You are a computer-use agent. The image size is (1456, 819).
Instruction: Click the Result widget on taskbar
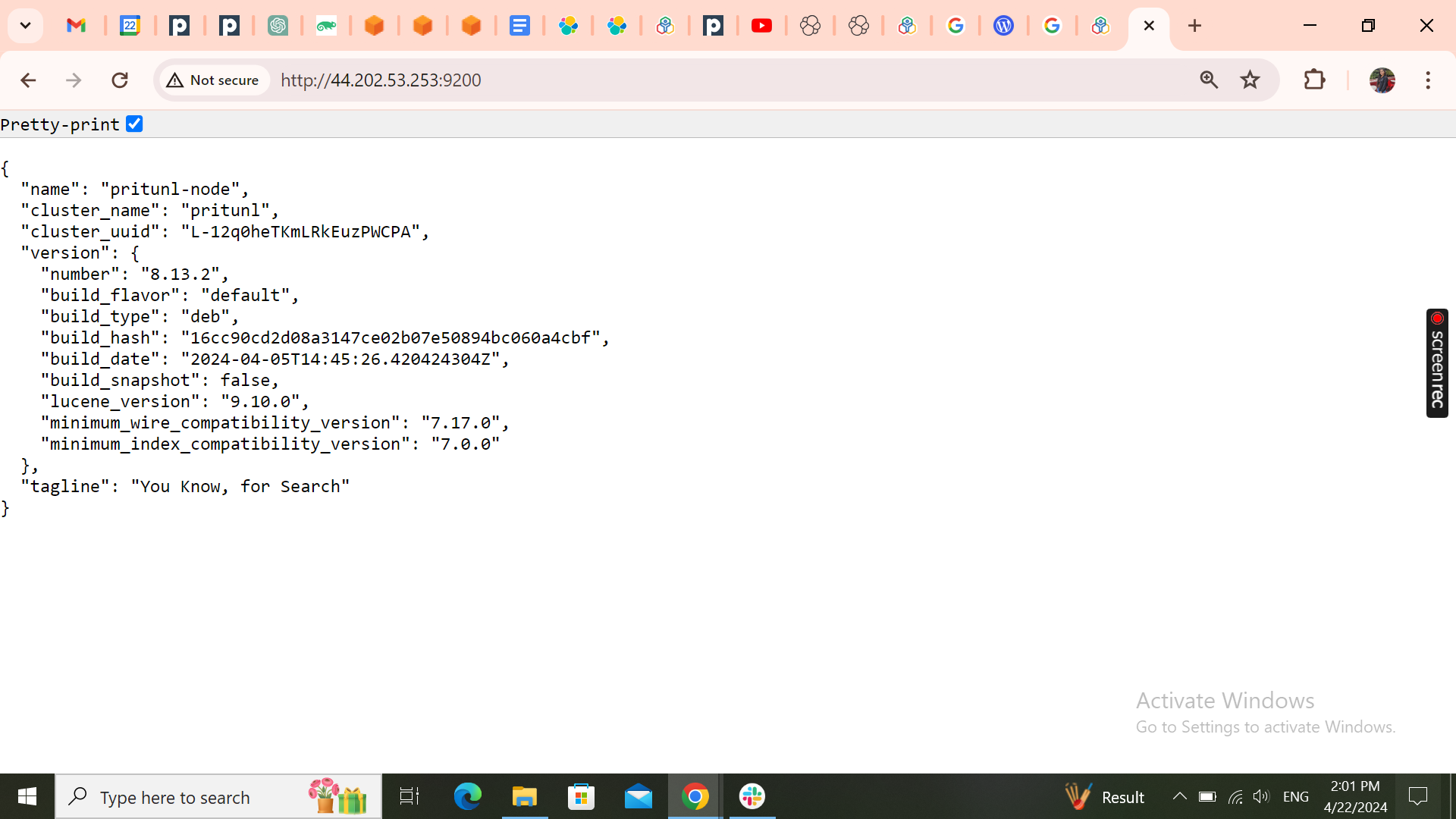pos(1104,796)
